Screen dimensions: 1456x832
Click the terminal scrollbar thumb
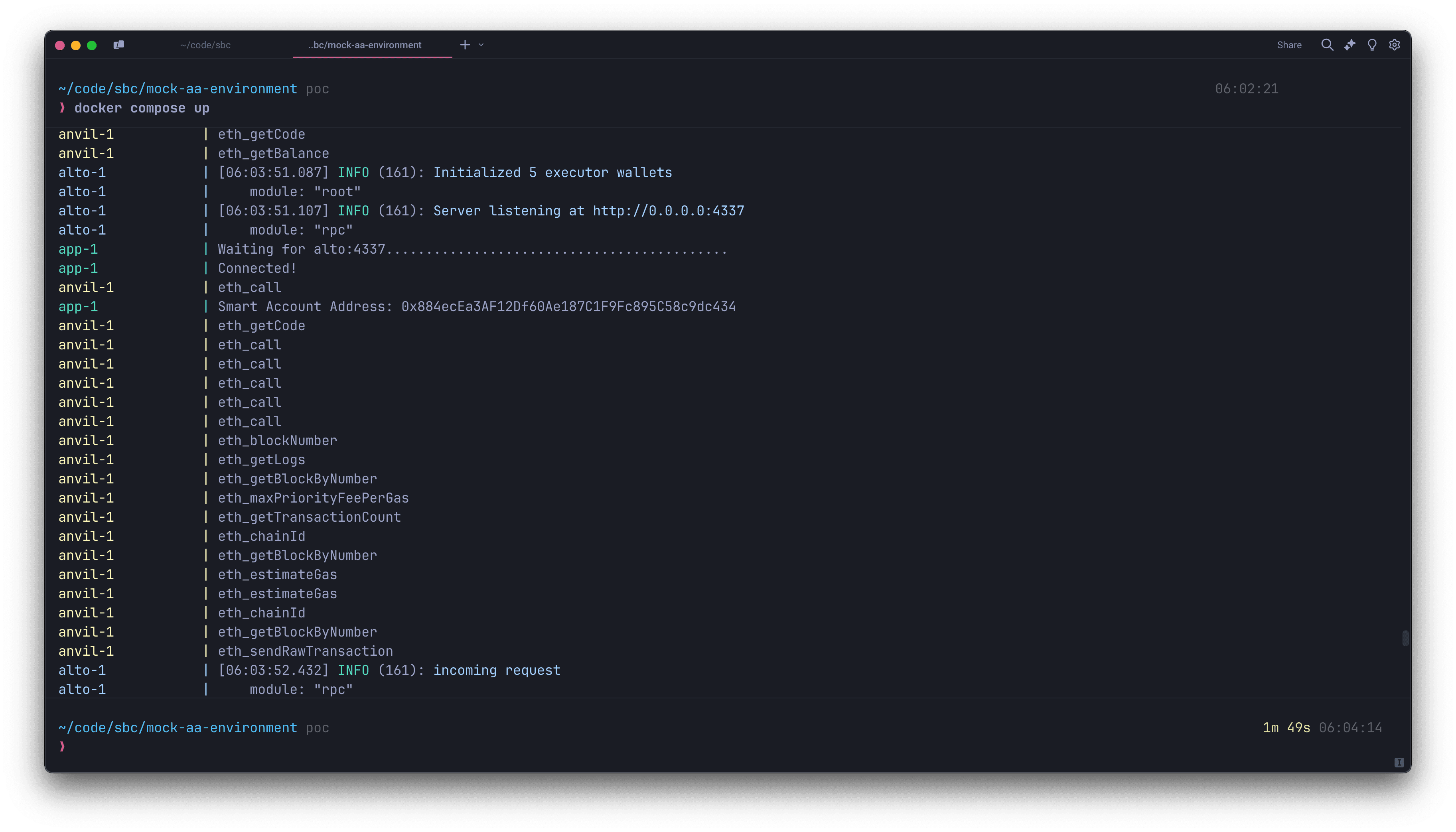pyautogui.click(x=1405, y=638)
